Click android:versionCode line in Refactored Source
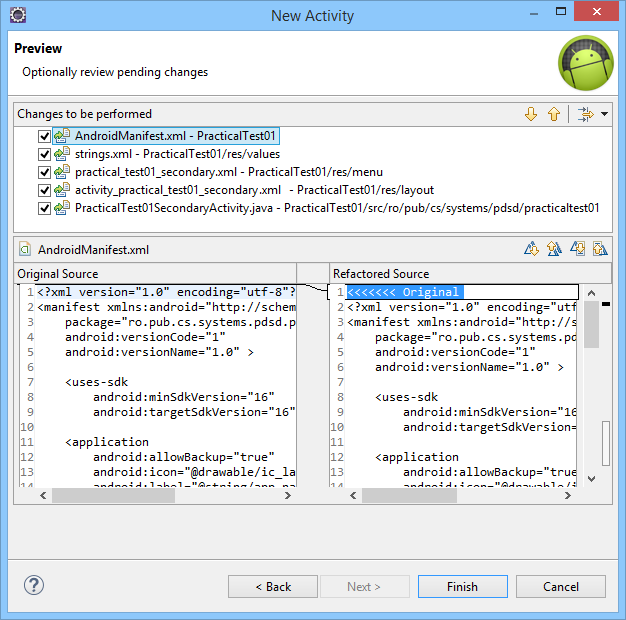 pos(455,352)
